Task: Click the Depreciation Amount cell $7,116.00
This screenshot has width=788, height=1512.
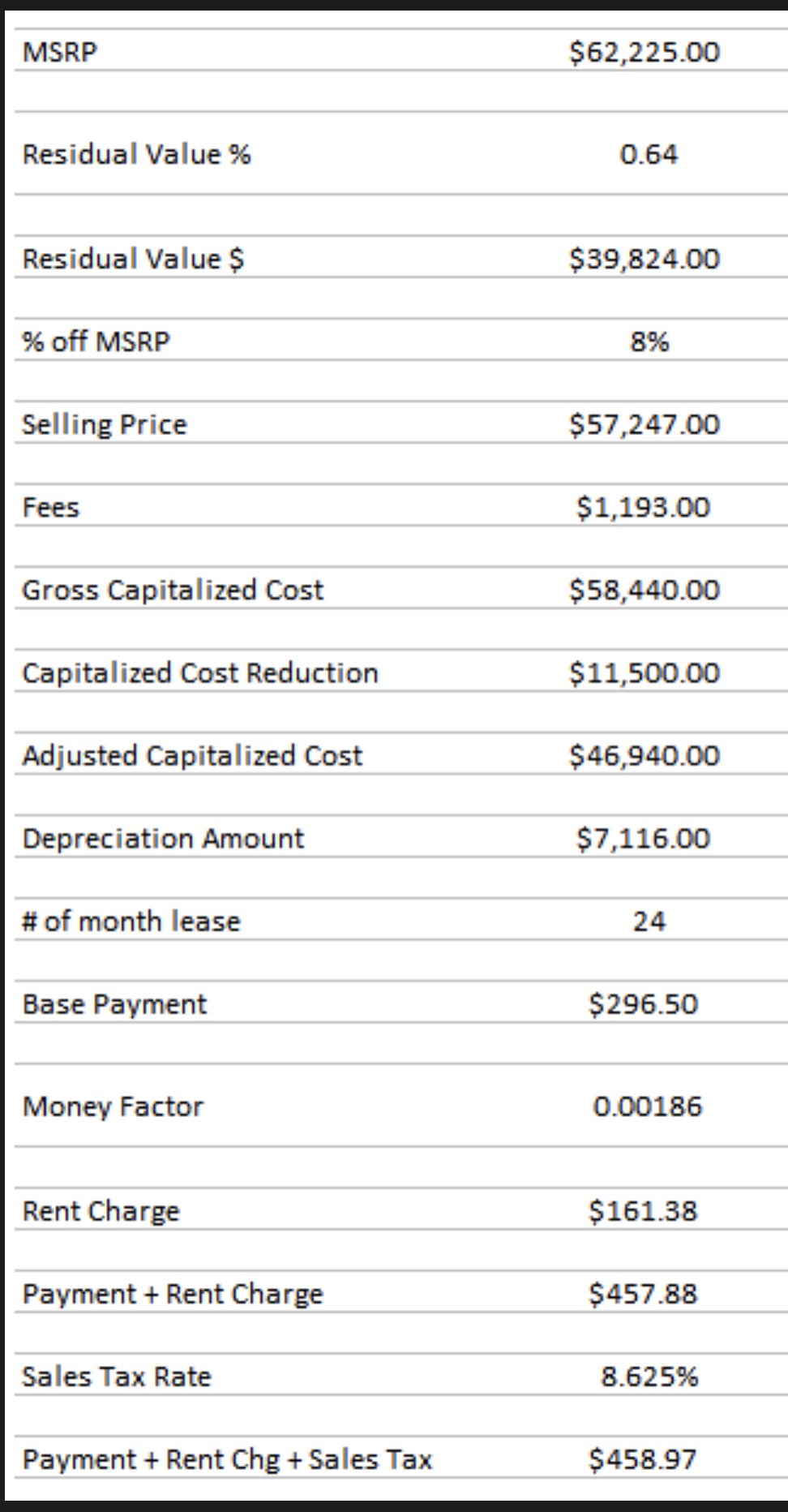Action: point(644,838)
